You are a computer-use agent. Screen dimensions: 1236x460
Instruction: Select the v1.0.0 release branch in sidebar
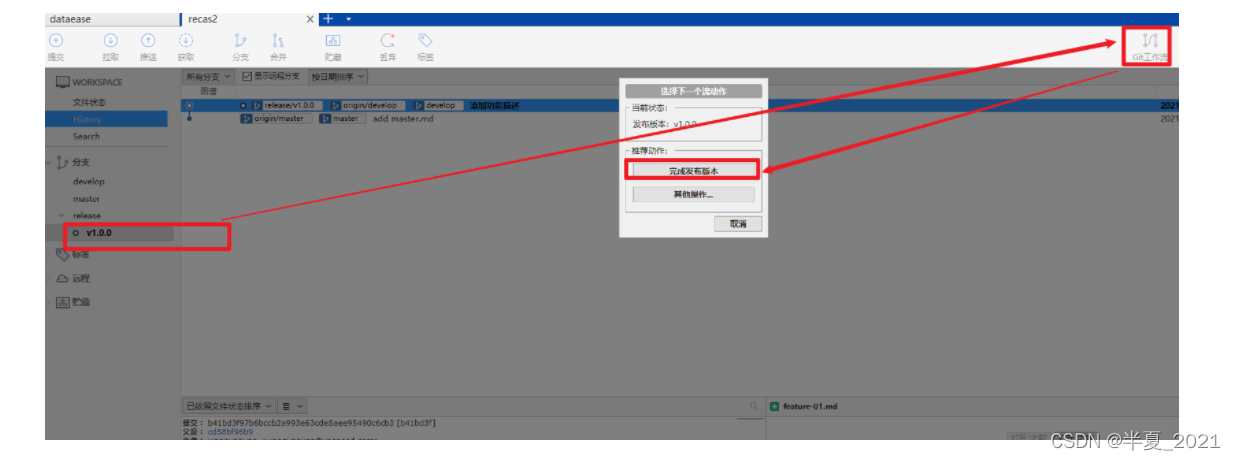point(98,233)
